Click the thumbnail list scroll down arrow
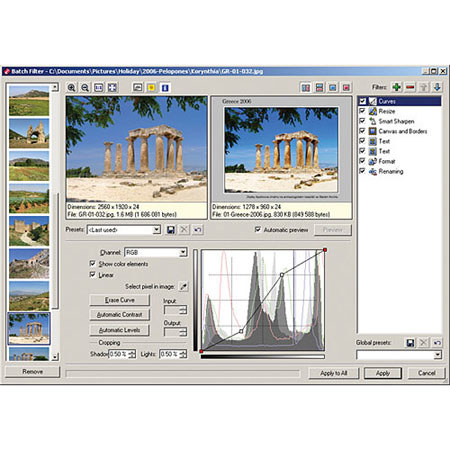 coord(55,357)
